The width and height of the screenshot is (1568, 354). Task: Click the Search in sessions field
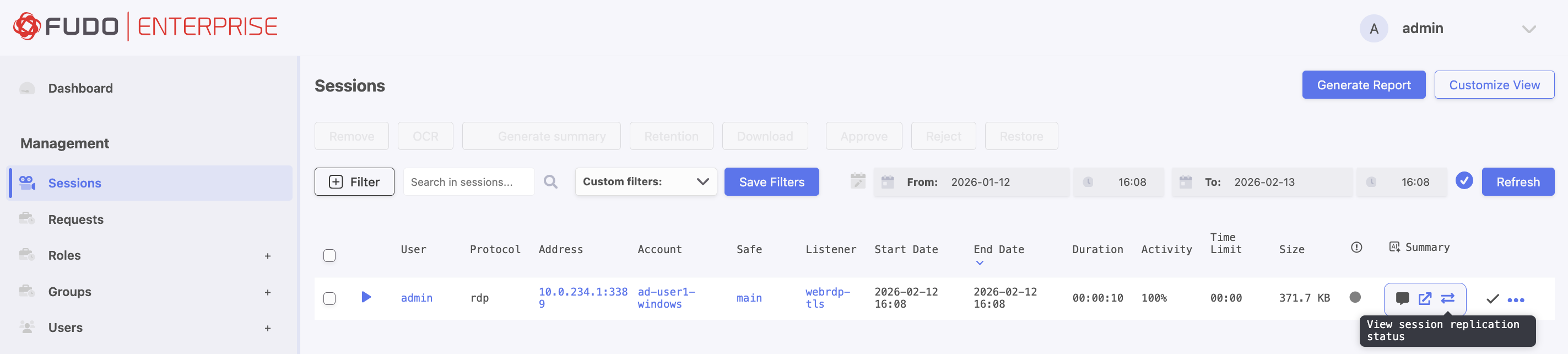click(x=469, y=182)
